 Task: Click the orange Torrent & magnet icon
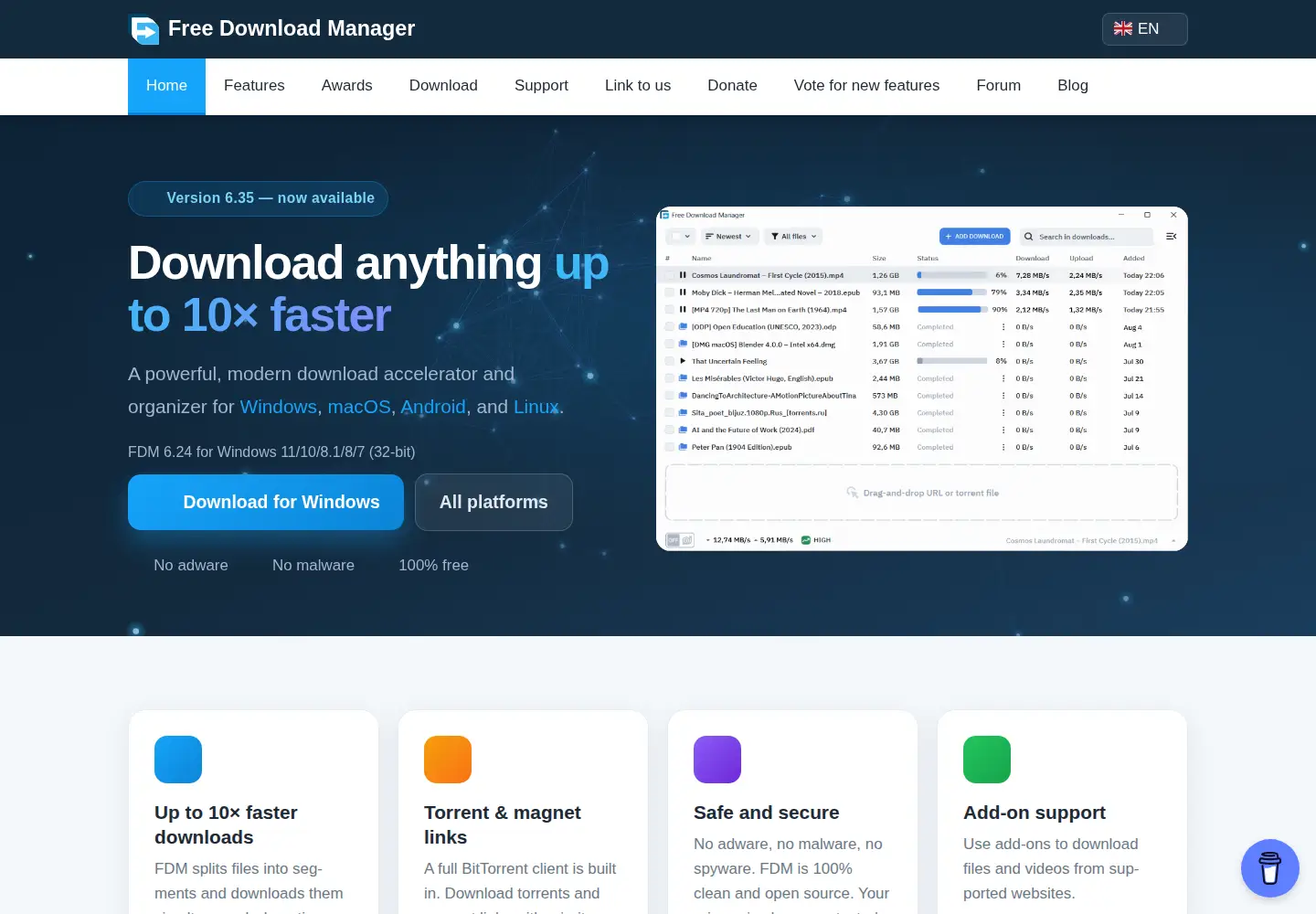448,760
